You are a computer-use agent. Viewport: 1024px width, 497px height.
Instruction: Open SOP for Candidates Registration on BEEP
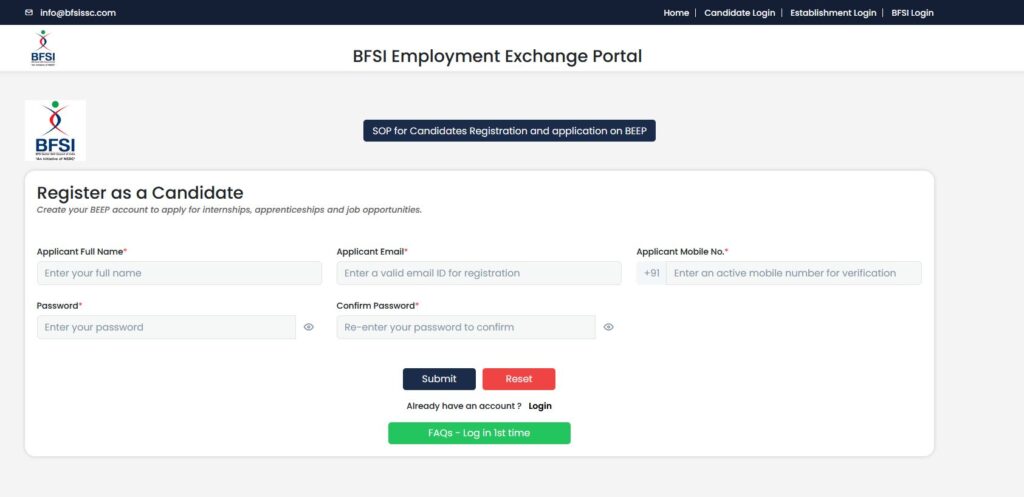509,131
